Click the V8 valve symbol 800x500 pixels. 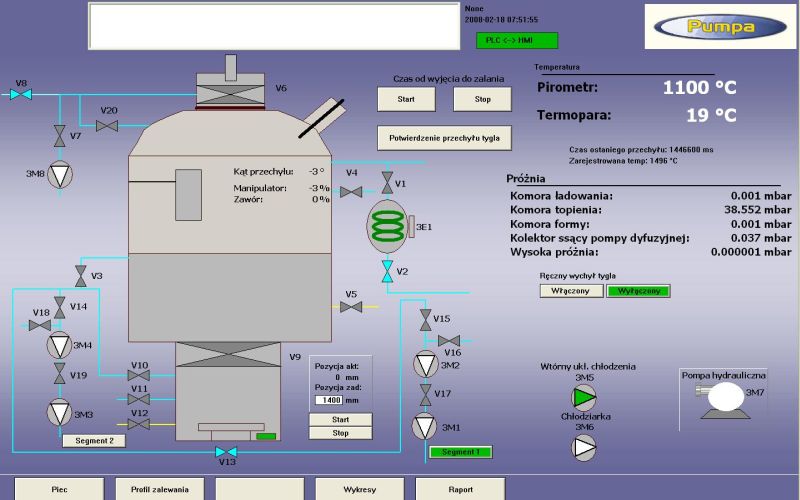click(x=21, y=94)
